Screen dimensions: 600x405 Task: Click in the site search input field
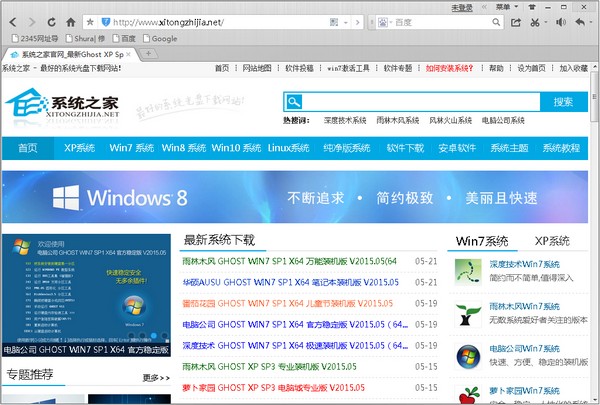click(421, 102)
